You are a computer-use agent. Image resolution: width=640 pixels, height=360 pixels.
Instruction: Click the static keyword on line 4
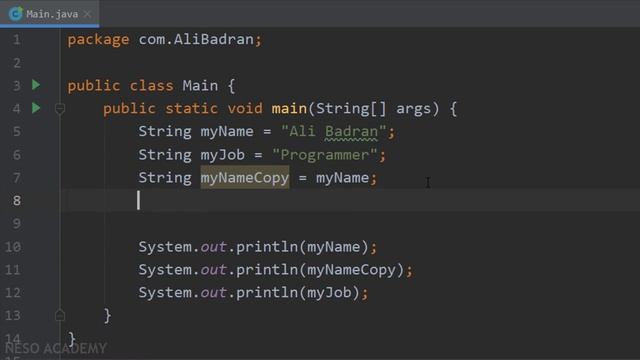[x=191, y=109]
